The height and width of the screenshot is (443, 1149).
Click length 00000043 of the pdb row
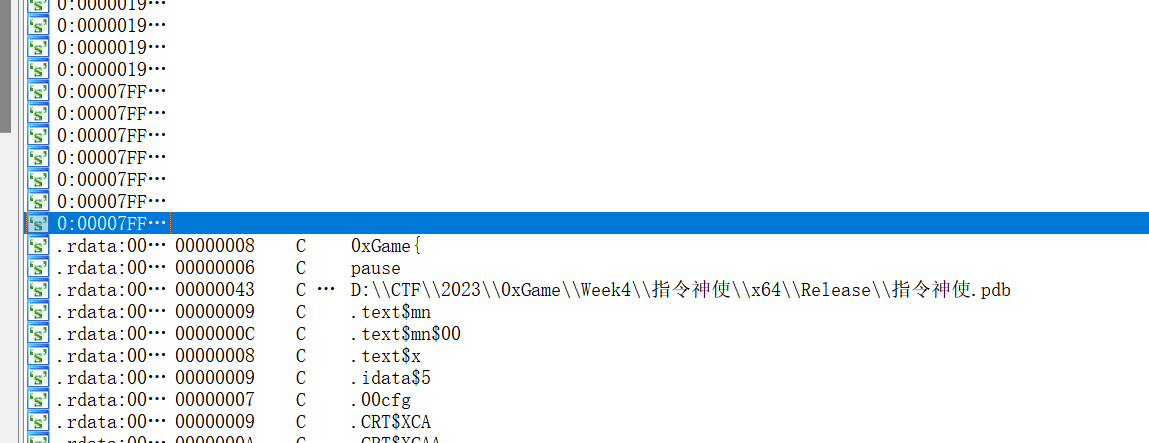(x=214, y=290)
